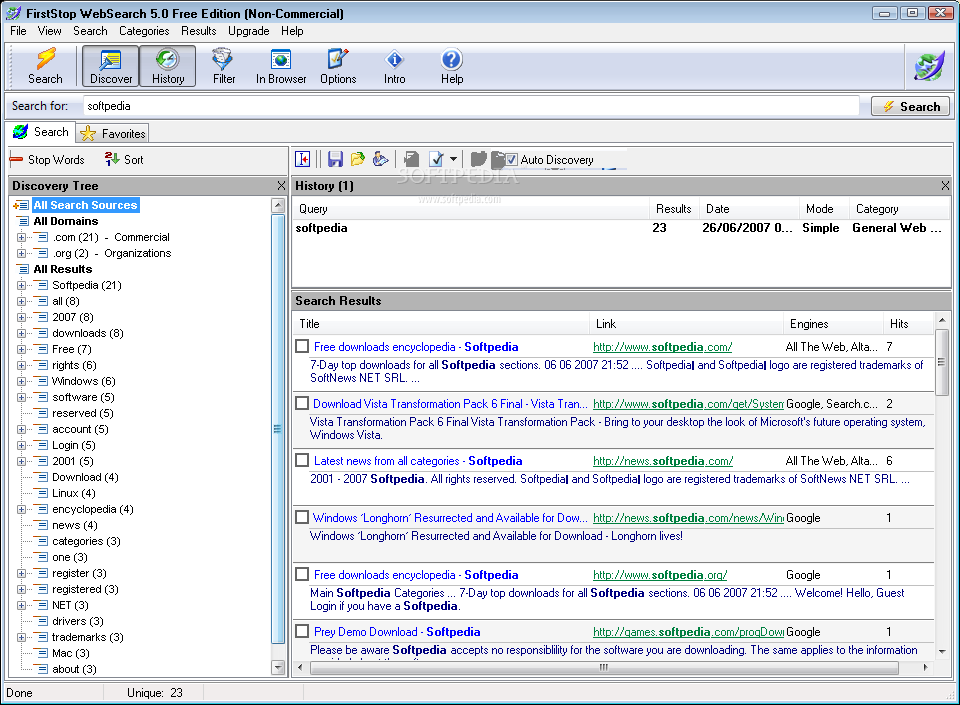The width and height of the screenshot is (960, 705).
Task: Open the Results menu
Action: (x=198, y=31)
